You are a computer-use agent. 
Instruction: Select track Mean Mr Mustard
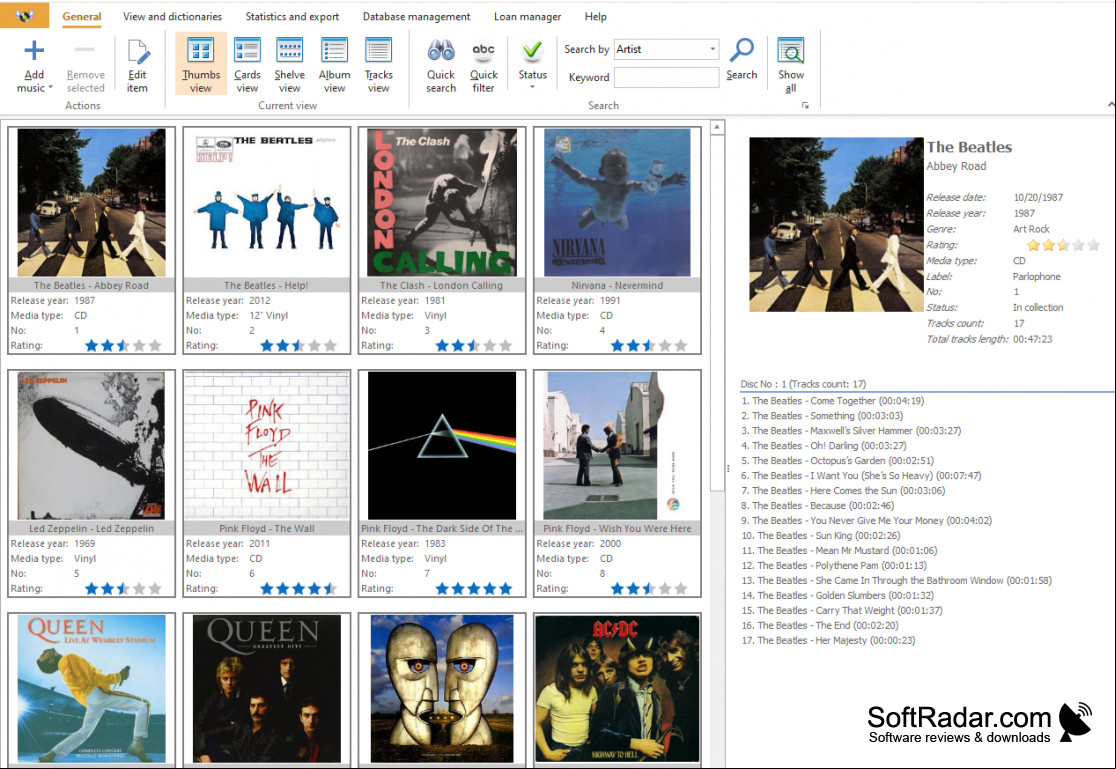pyautogui.click(x=839, y=550)
